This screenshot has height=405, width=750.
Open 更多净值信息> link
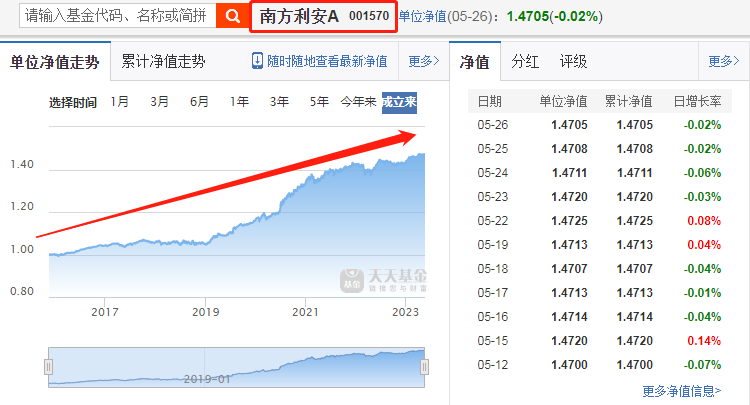click(682, 391)
